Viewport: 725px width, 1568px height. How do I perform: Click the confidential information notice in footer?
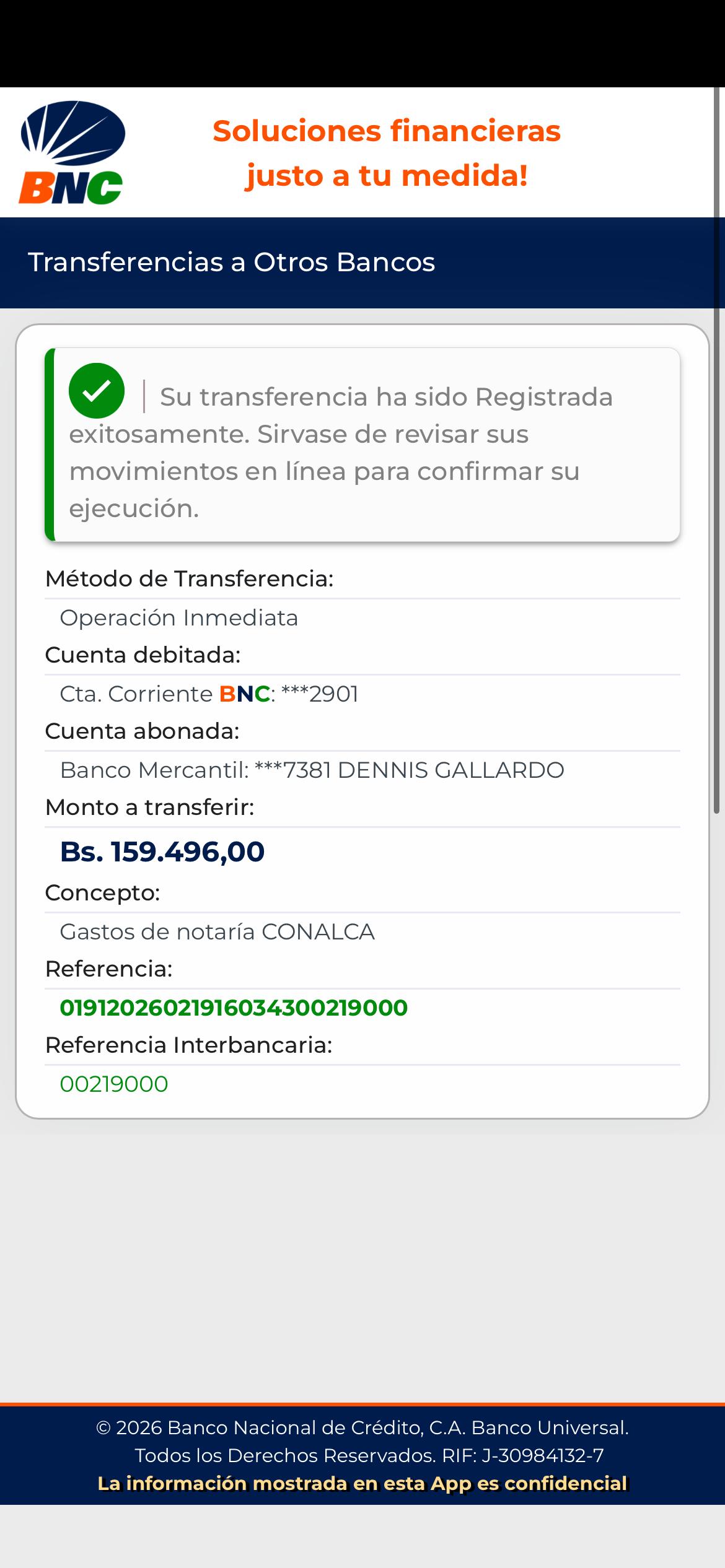pos(362,1484)
